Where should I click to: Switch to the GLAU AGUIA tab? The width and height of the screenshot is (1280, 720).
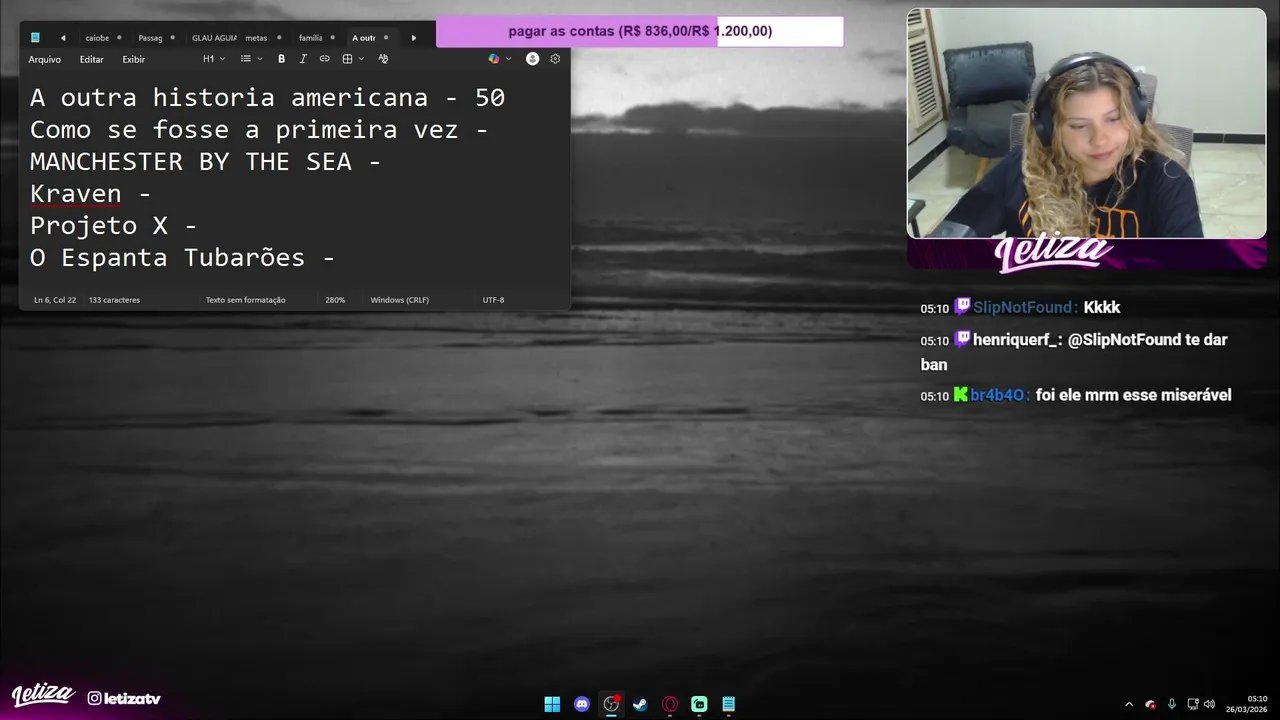(x=214, y=38)
